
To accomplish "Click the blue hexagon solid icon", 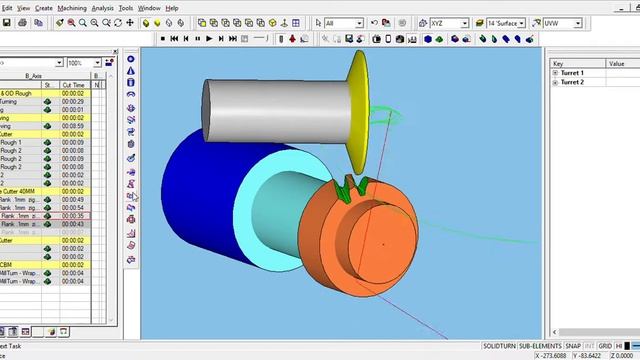I will pyautogui.click(x=427, y=39).
